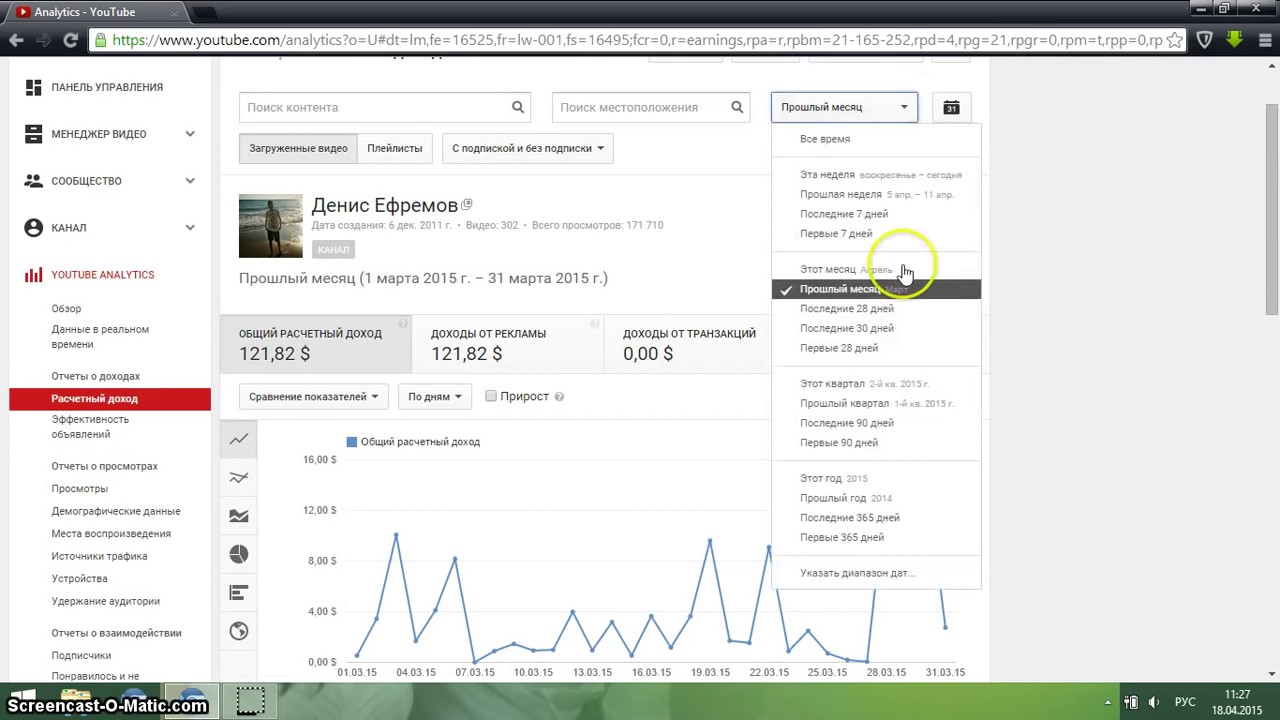Choose Эта неделя from period list

click(827, 175)
